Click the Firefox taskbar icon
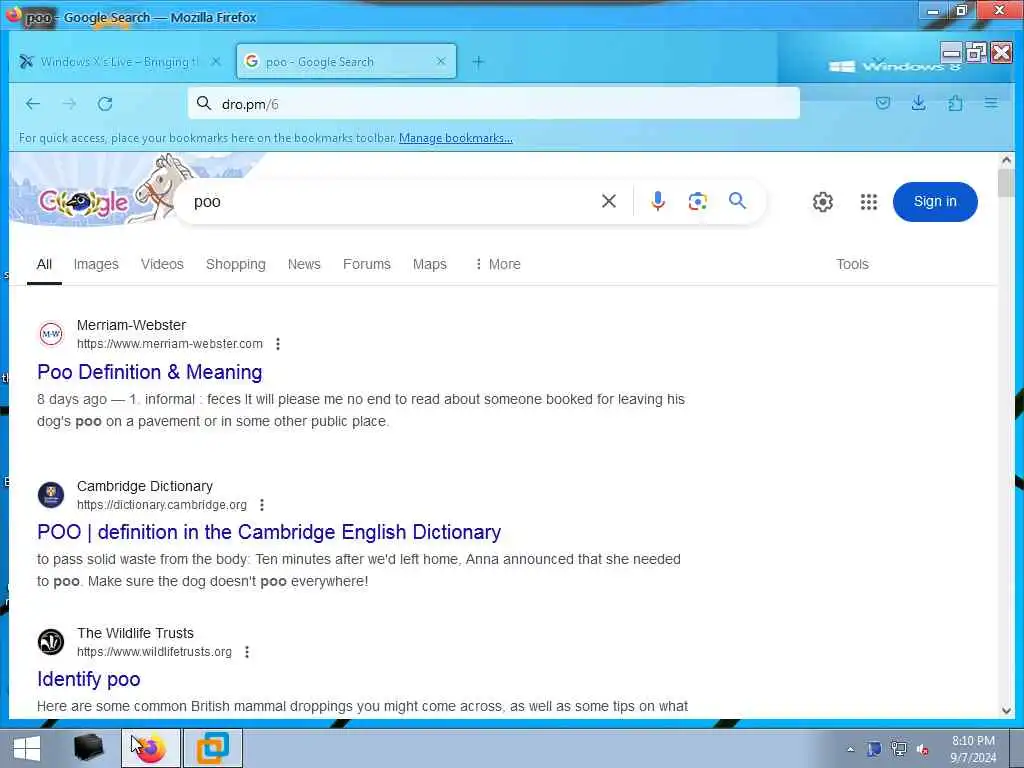The image size is (1024, 768). 151,748
